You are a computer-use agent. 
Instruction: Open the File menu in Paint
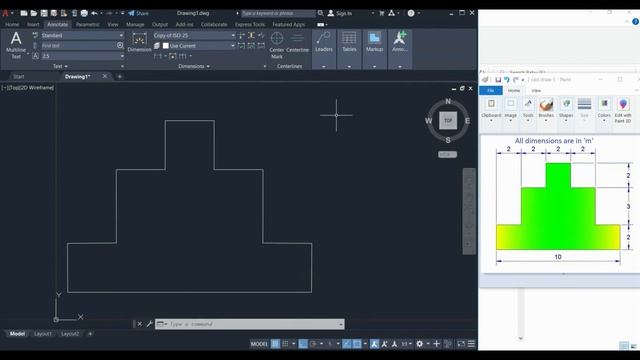491,90
